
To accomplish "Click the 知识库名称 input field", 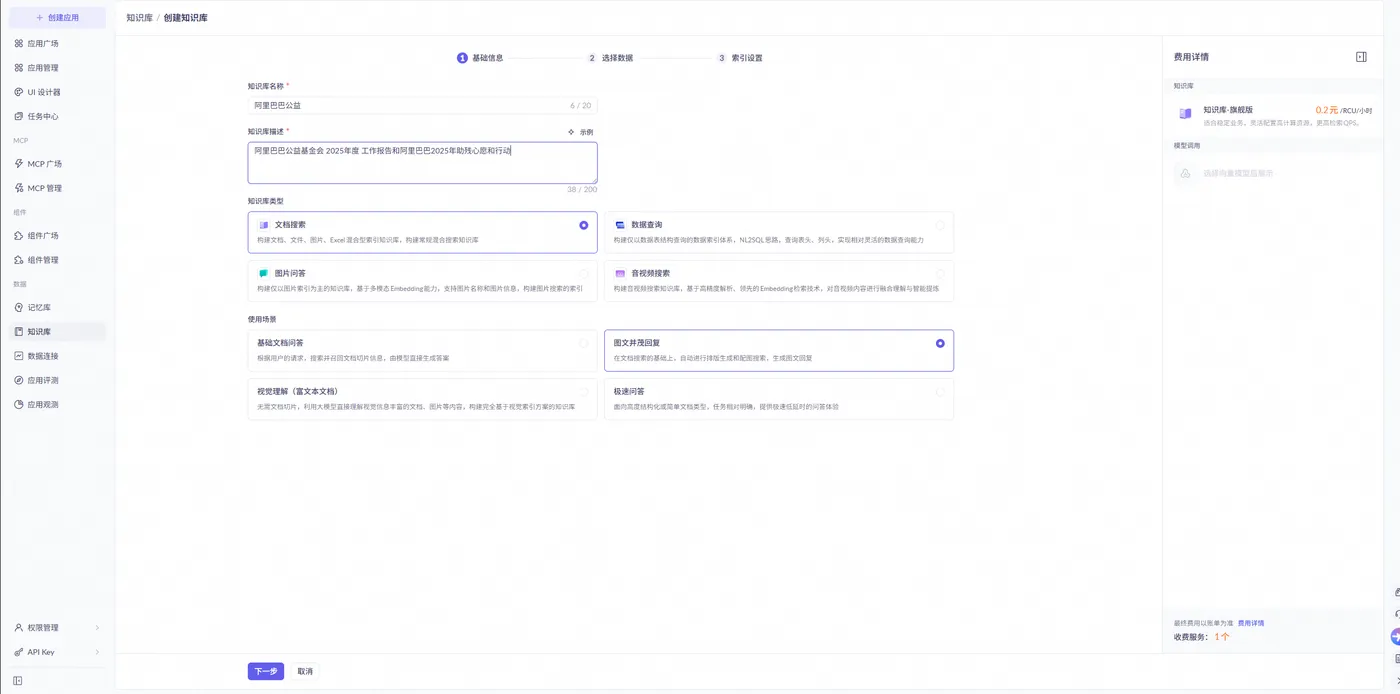I will click(x=422, y=105).
